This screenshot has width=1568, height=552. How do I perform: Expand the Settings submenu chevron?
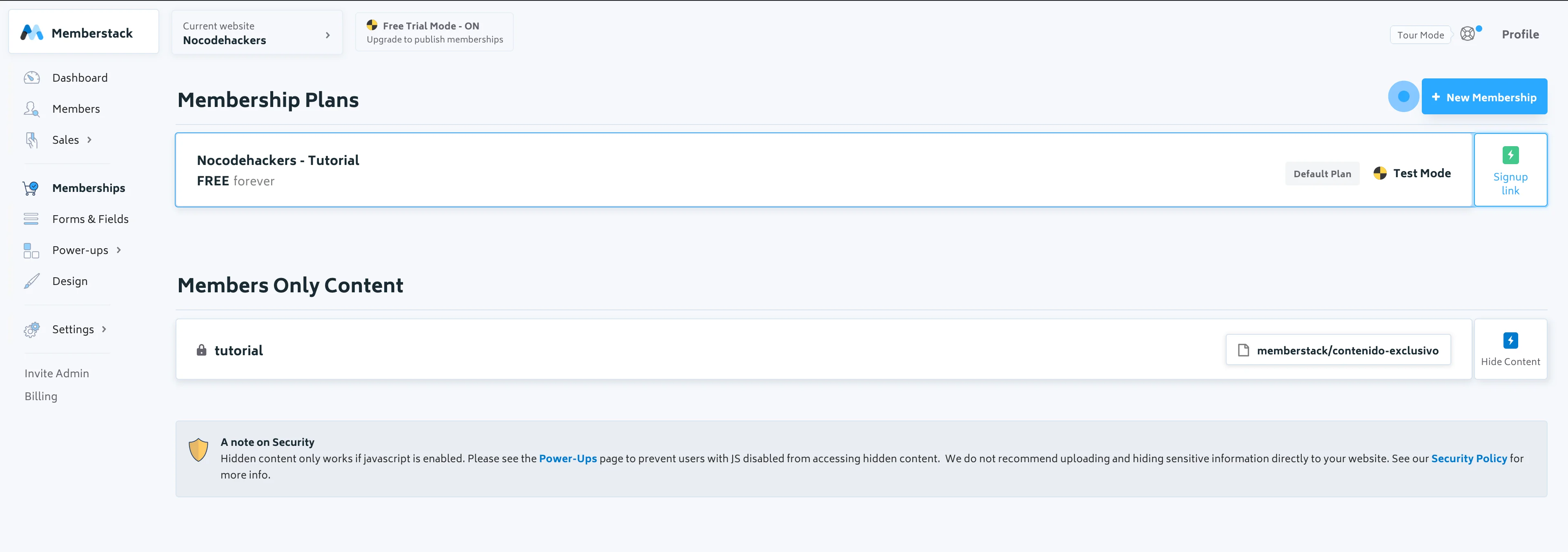[104, 329]
